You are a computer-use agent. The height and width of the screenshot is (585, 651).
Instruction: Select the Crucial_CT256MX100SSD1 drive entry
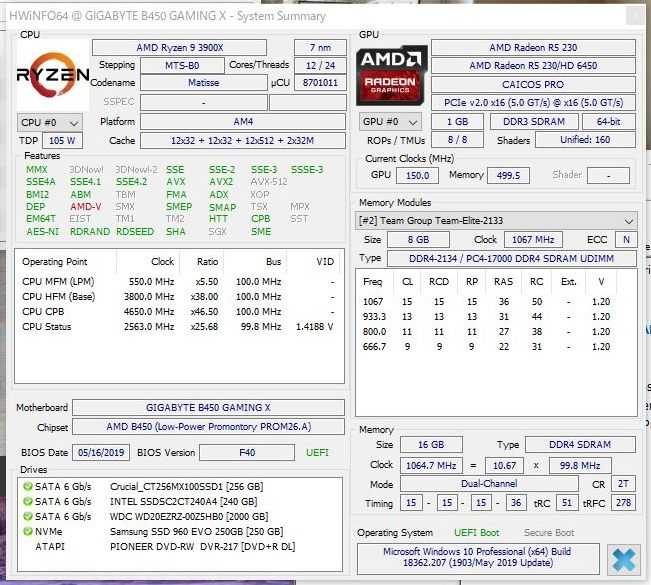click(x=179, y=486)
